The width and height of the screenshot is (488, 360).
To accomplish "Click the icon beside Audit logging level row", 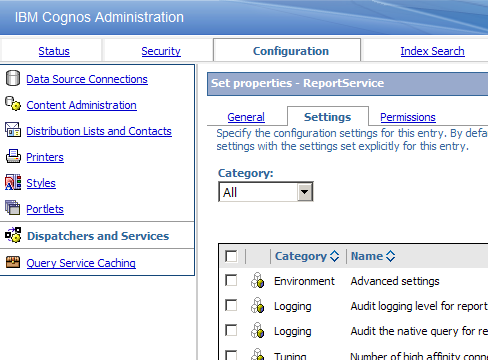I will [257, 306].
